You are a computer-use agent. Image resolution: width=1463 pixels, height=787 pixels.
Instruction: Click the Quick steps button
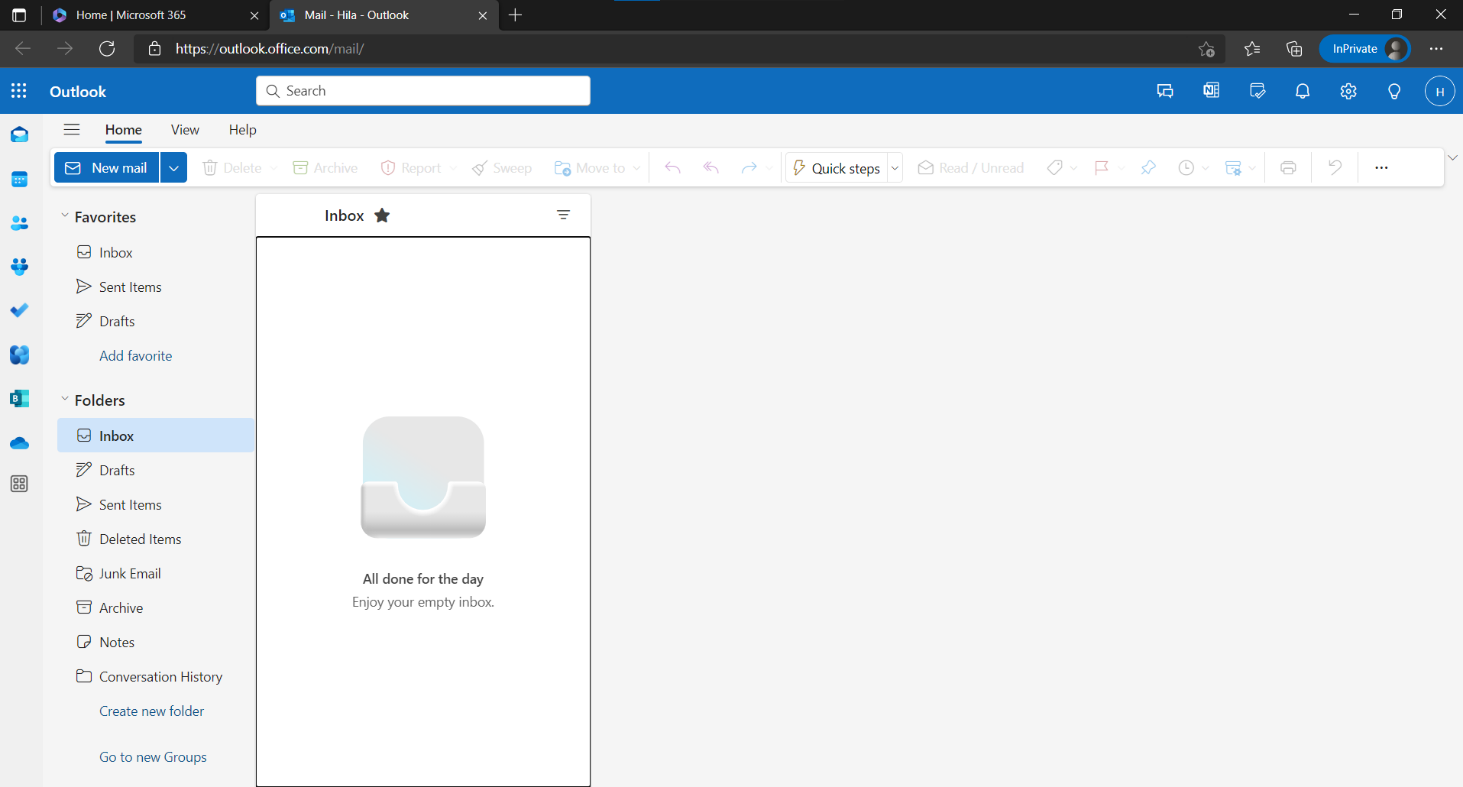[836, 168]
